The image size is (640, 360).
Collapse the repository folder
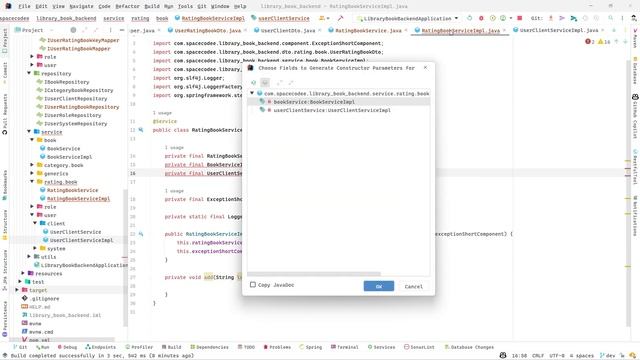tap(29, 73)
